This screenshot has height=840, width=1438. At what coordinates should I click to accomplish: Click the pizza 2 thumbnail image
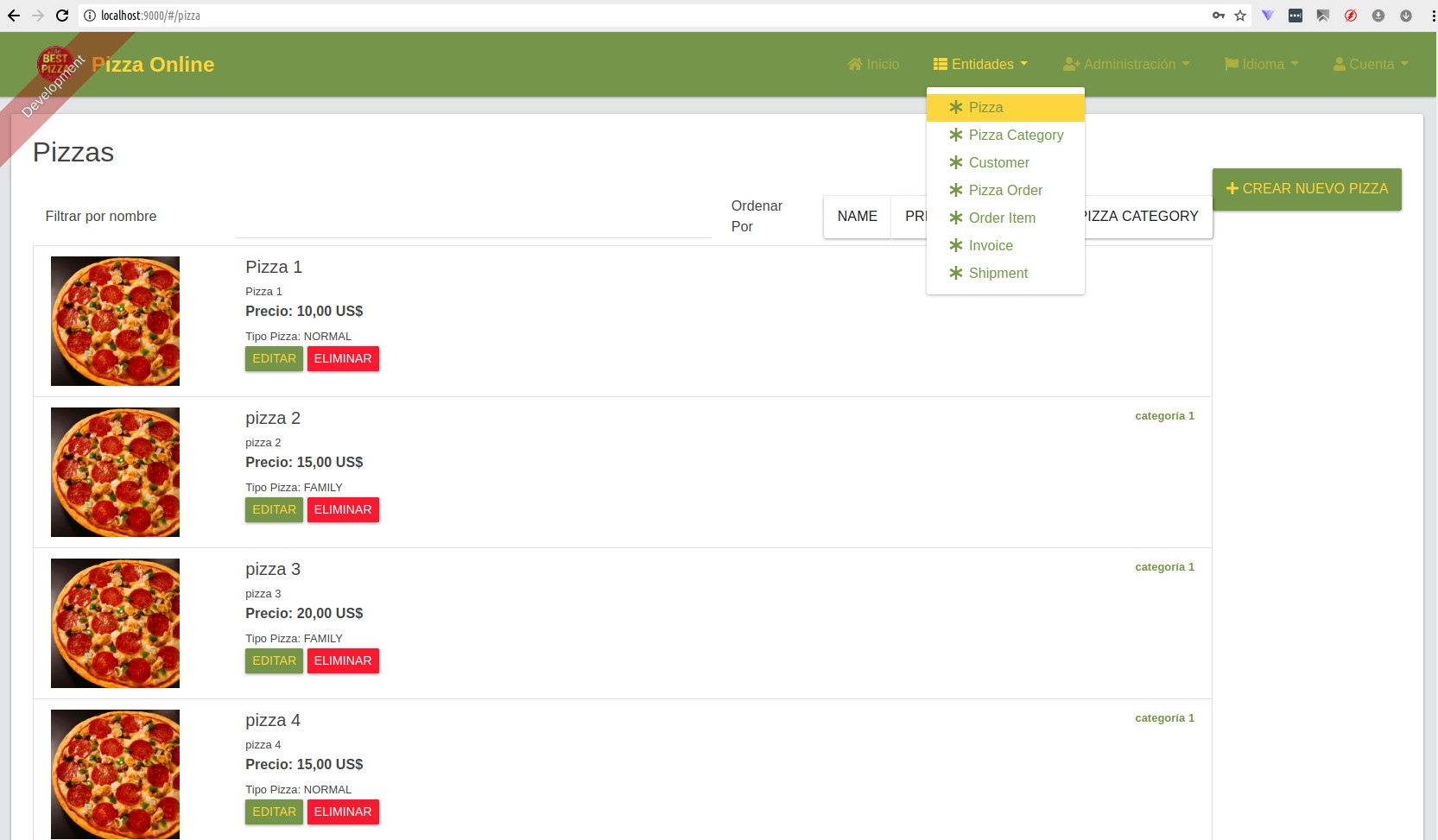pos(115,472)
